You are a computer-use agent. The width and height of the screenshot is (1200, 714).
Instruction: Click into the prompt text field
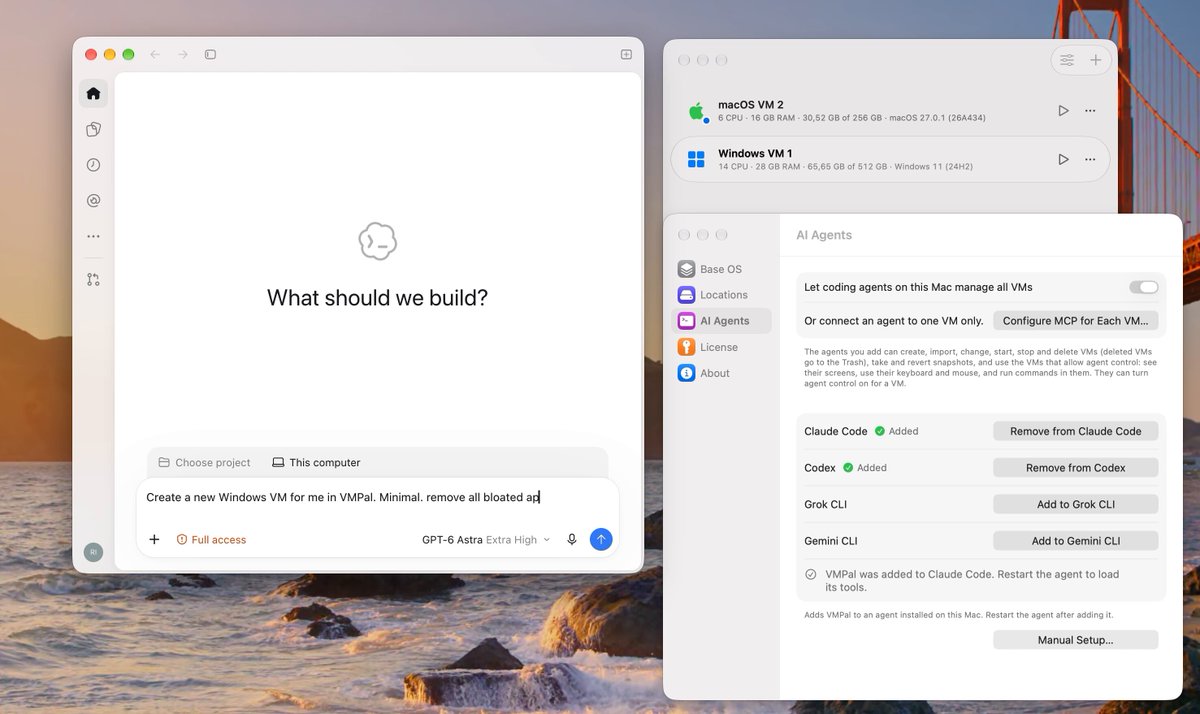[377, 497]
